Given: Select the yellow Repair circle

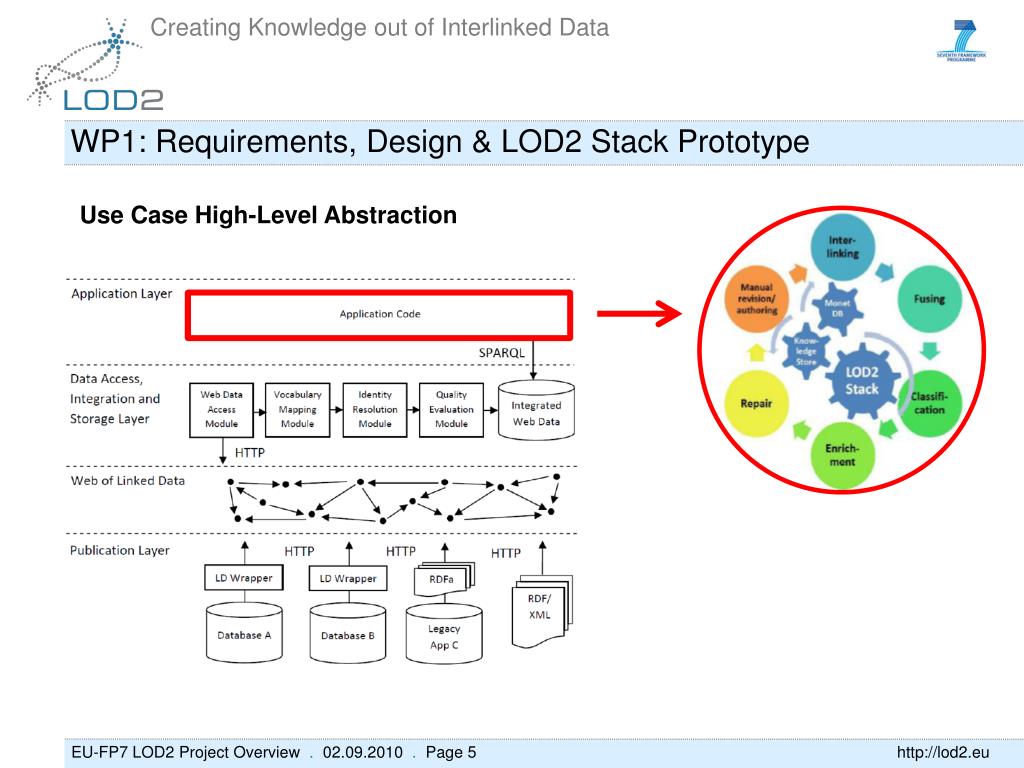Looking at the screenshot, I should coord(756,404).
